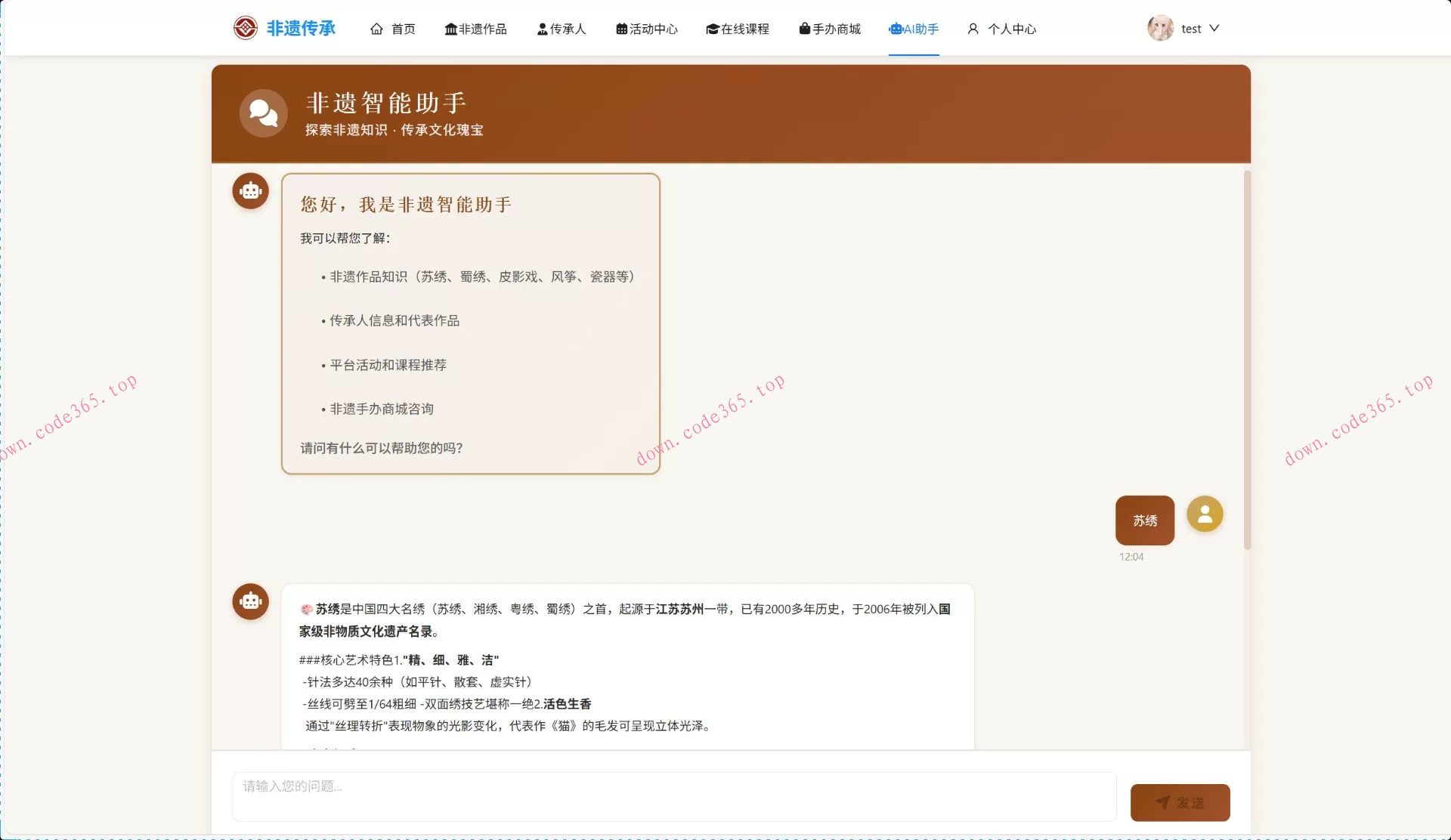Click the 非遗传承 site logo icon
Screen dimensions: 1451x840
click(x=246, y=28)
